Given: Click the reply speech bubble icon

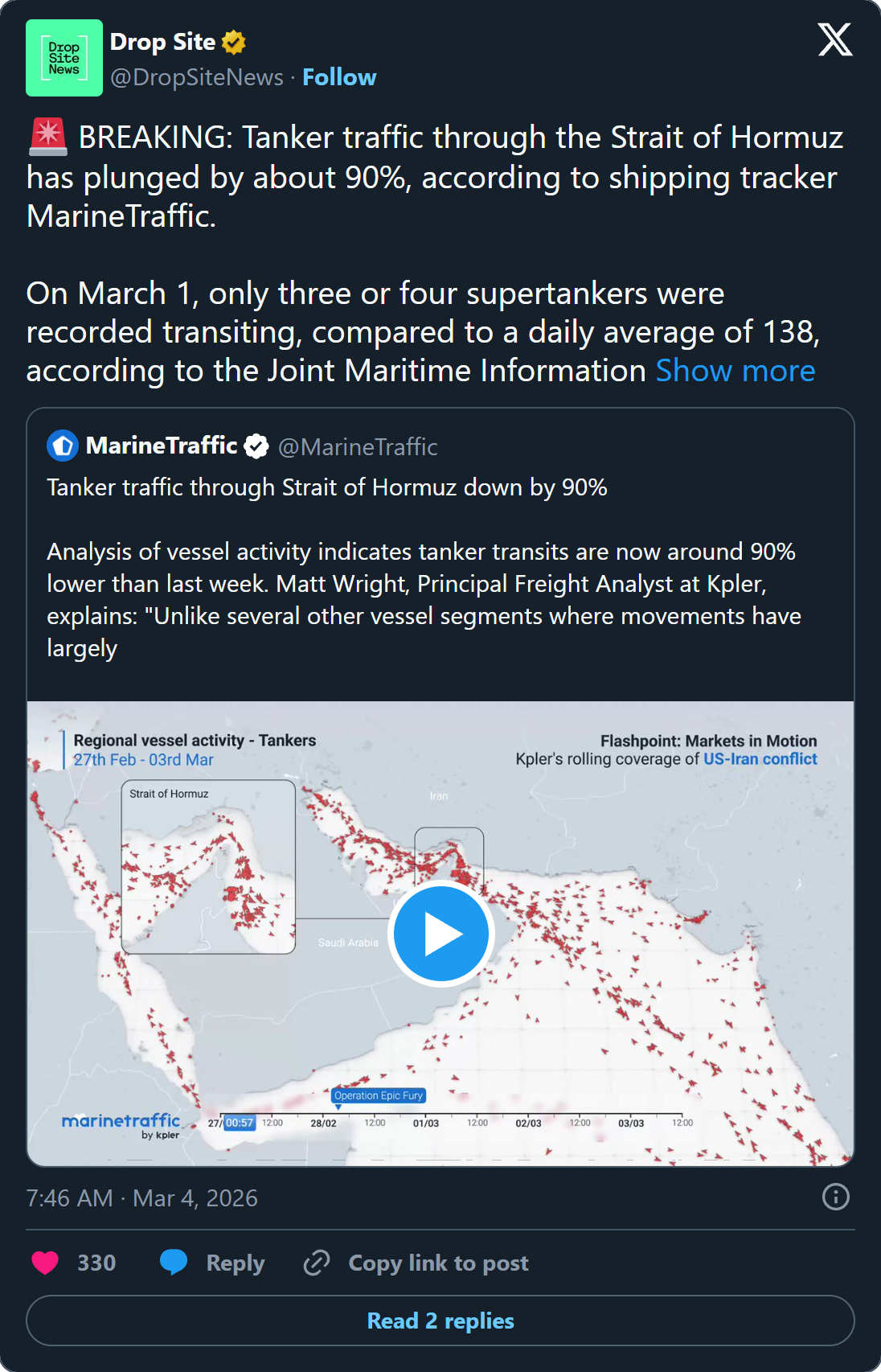Looking at the screenshot, I should [x=175, y=1262].
